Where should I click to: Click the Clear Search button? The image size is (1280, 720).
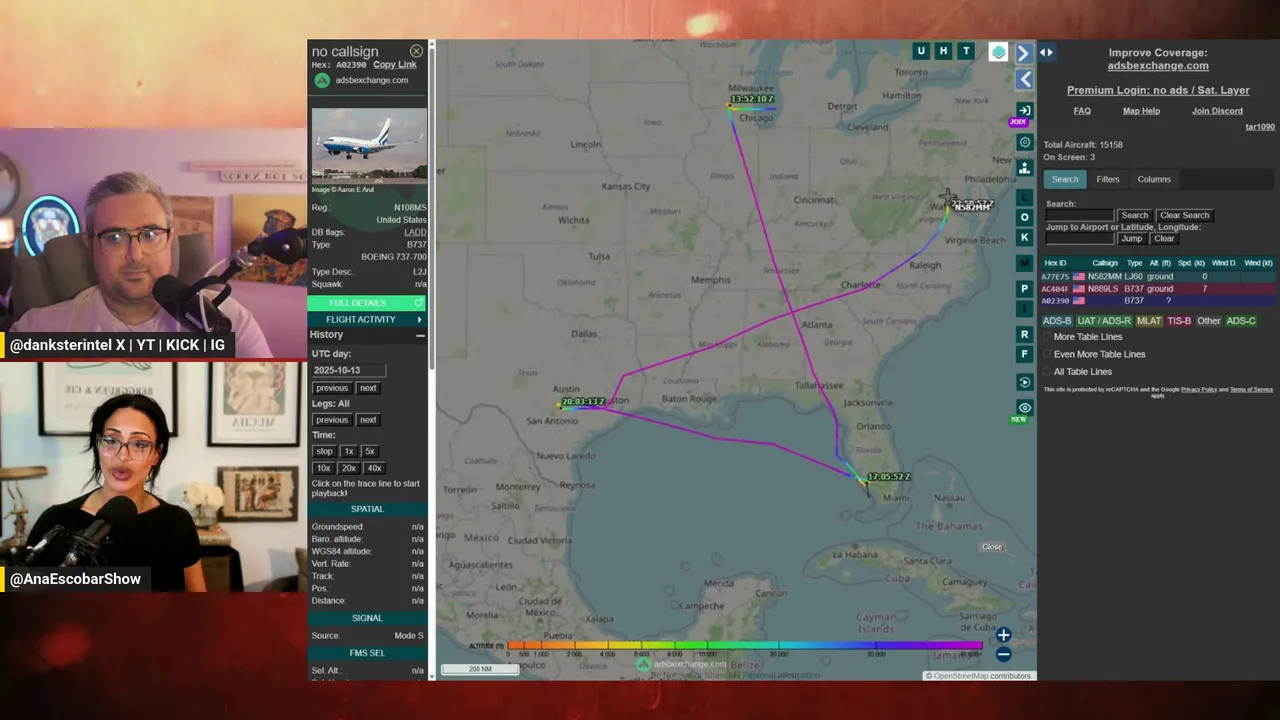coord(1185,215)
